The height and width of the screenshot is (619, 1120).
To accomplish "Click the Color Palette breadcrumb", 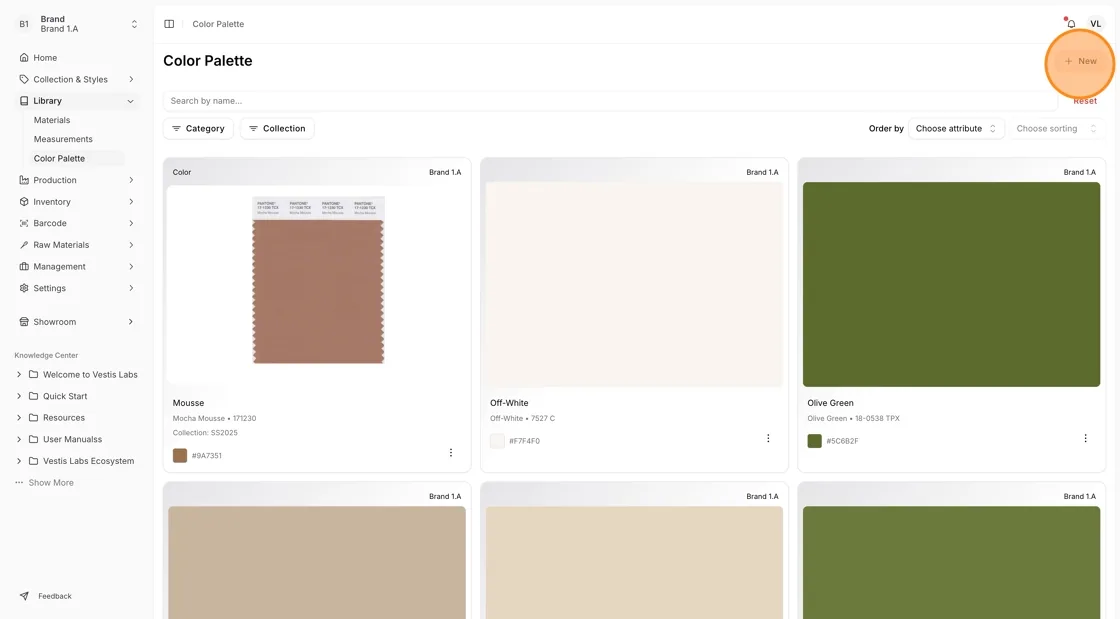I will pyautogui.click(x=218, y=24).
